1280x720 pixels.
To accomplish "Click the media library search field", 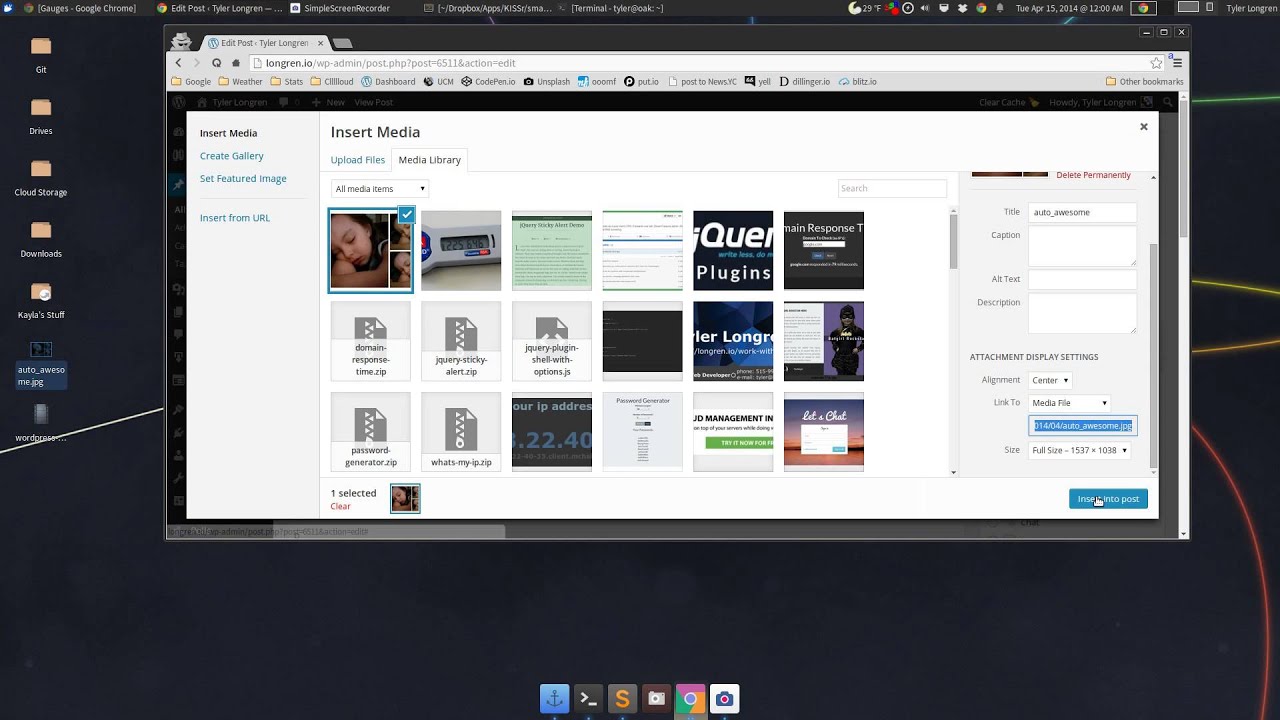I will [892, 188].
